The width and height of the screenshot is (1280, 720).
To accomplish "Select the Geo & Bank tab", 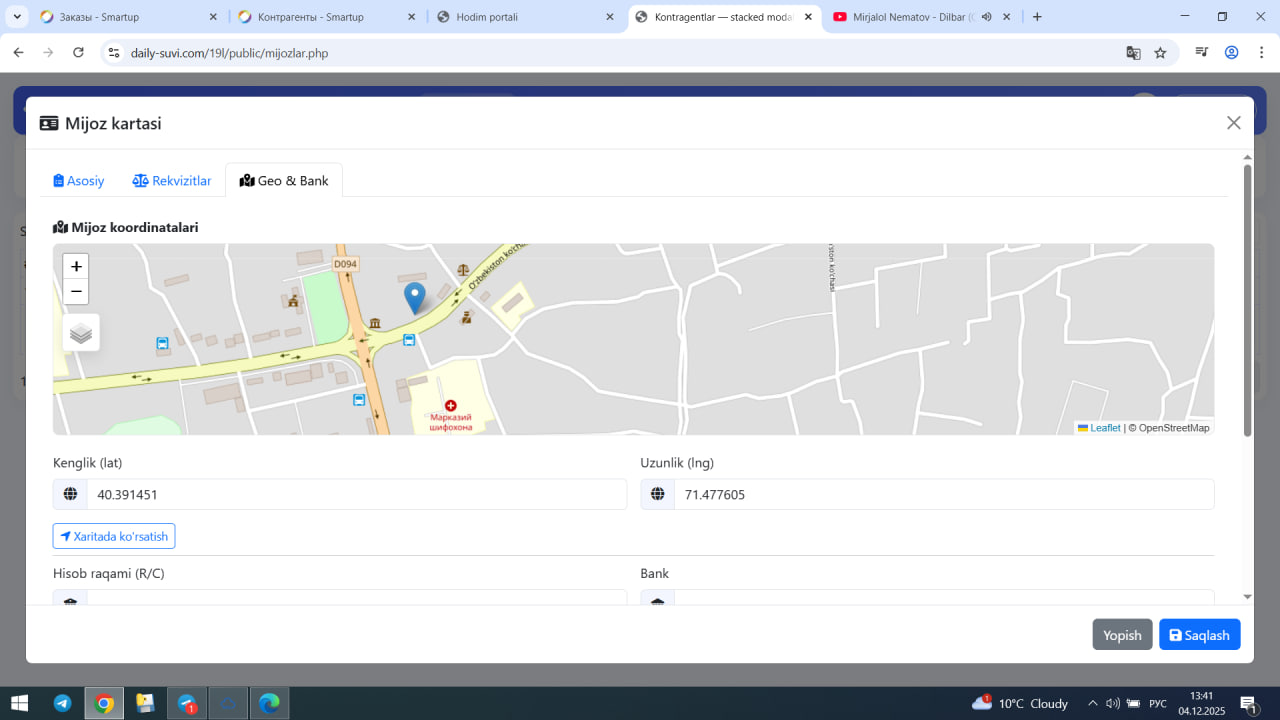I will (x=284, y=181).
